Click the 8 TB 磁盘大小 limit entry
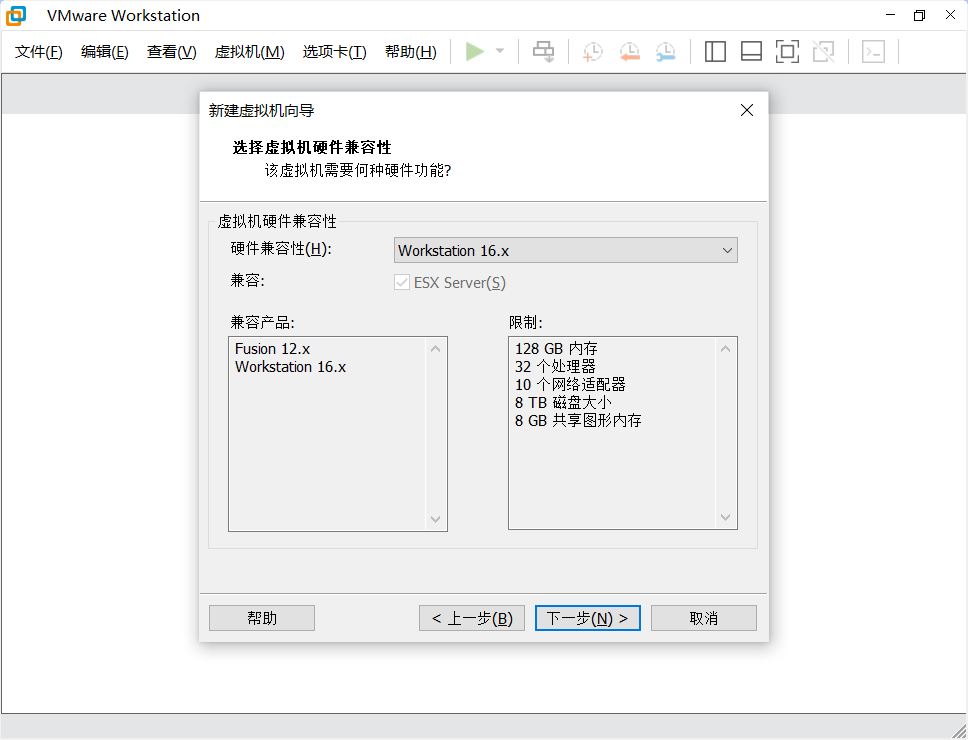968x740 pixels. coord(563,402)
